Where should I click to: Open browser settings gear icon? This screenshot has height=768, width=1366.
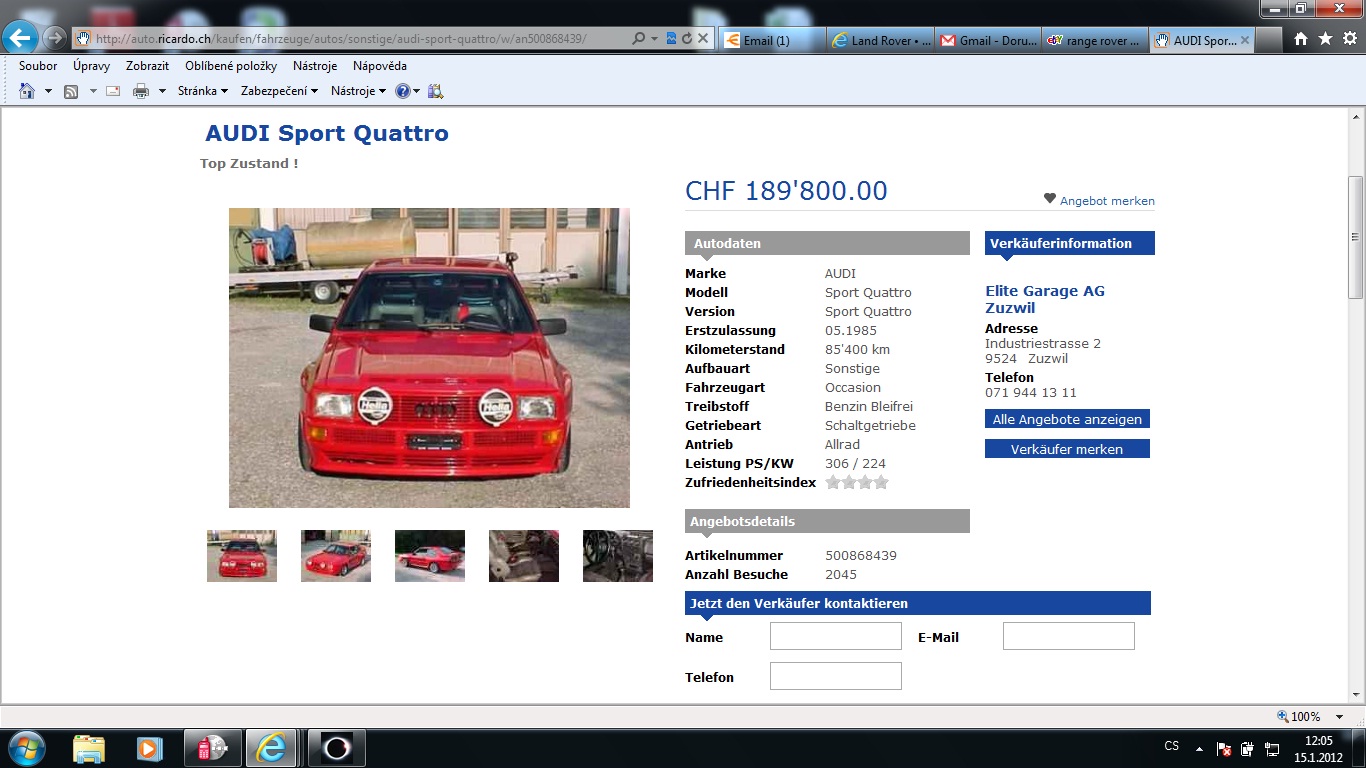pos(1348,39)
